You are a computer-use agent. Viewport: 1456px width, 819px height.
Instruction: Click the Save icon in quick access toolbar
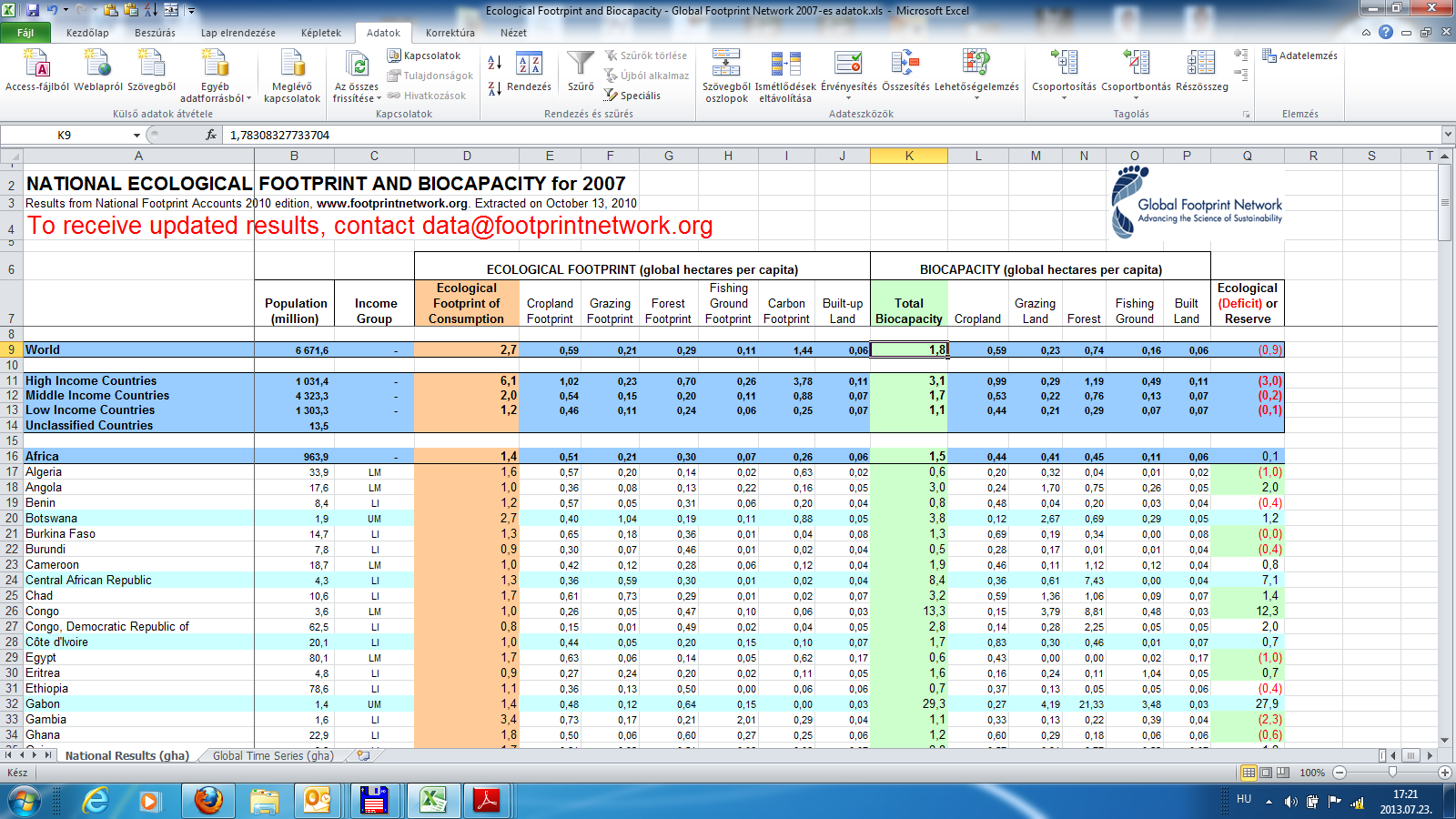[x=33, y=10]
